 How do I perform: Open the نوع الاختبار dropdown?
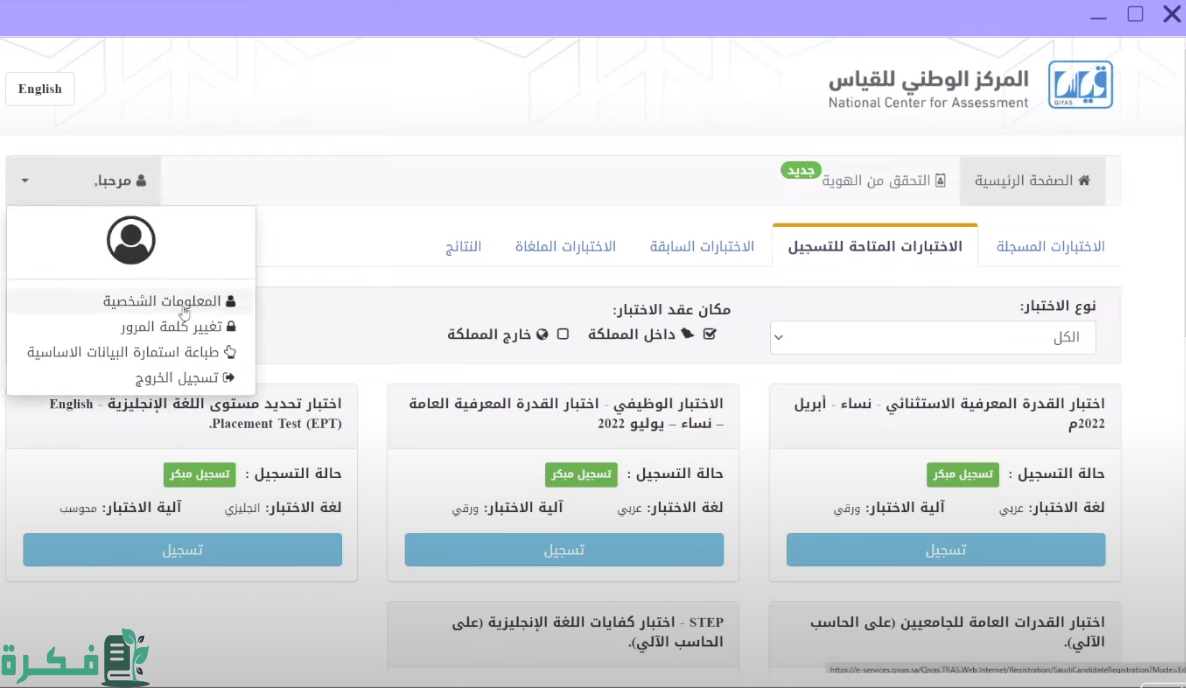click(932, 338)
